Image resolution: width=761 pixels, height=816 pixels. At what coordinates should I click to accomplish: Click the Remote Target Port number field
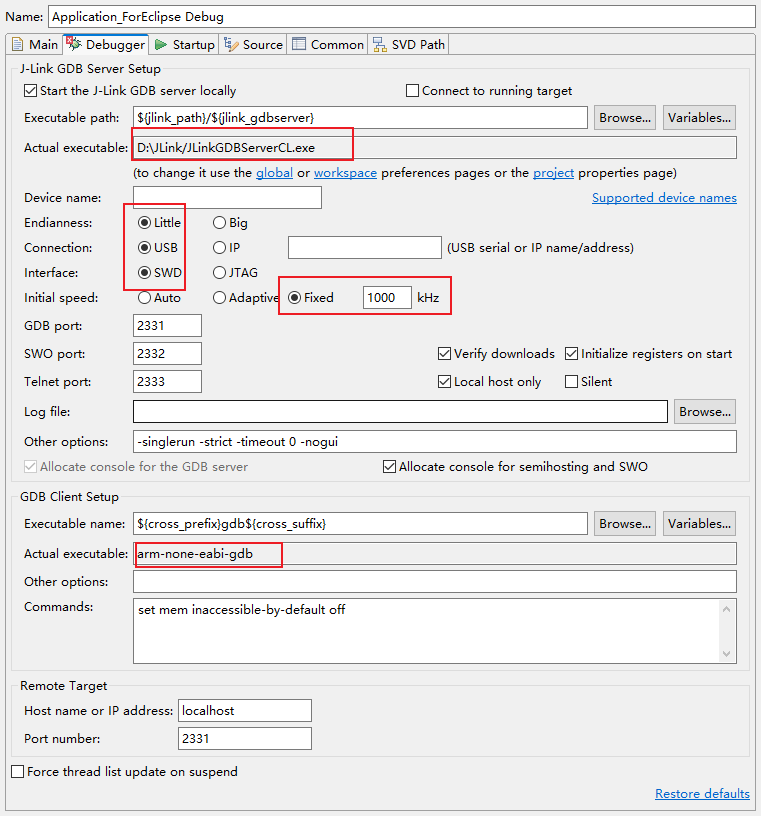(245, 739)
